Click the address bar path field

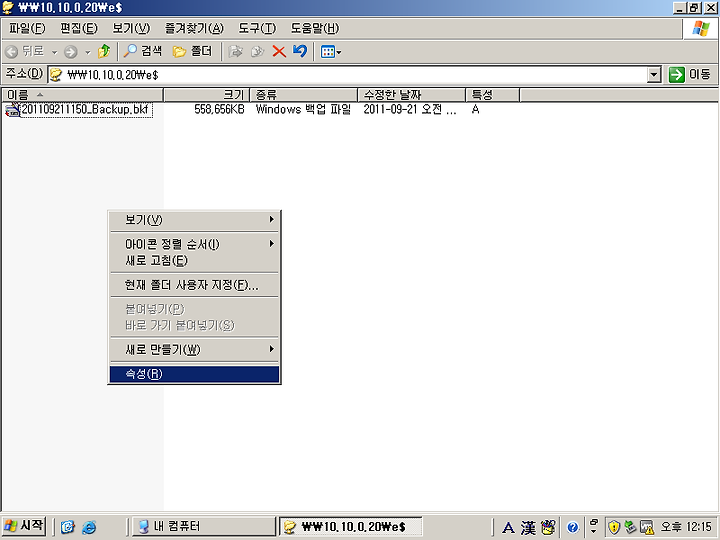(354, 74)
